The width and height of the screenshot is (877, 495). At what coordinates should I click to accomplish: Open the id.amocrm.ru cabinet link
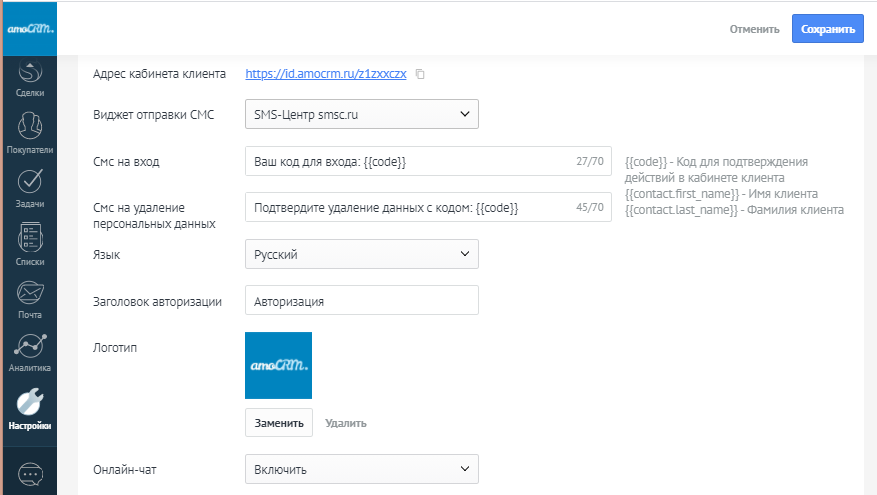[x=325, y=74]
